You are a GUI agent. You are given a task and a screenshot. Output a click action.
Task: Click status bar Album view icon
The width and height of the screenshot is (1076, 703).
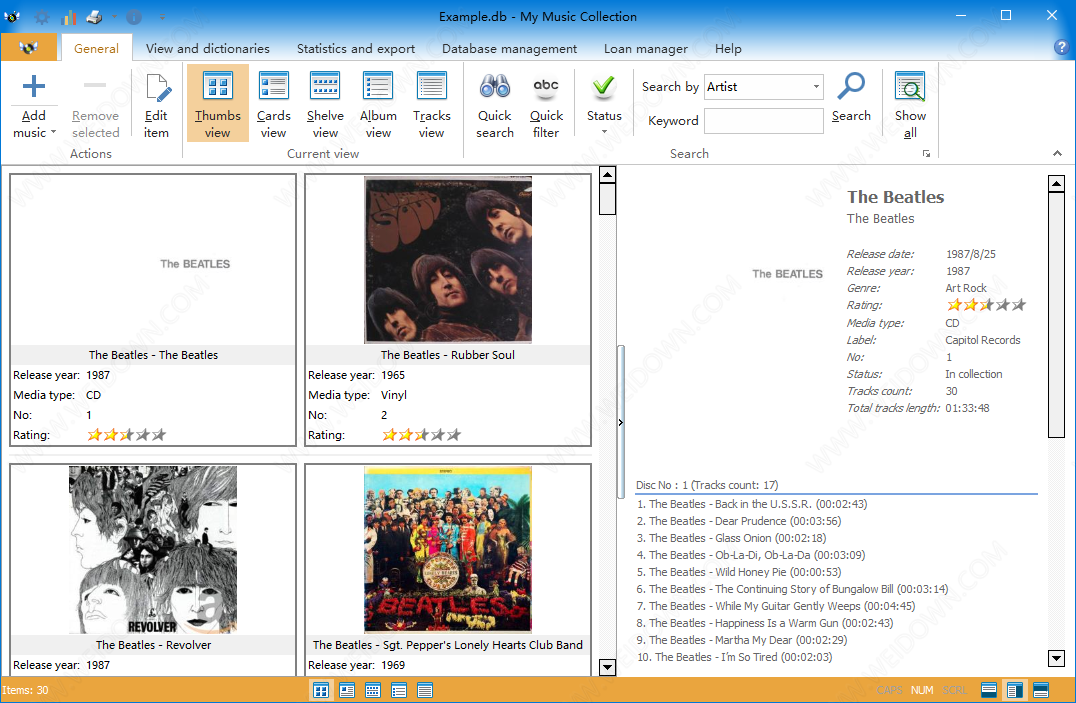click(399, 690)
